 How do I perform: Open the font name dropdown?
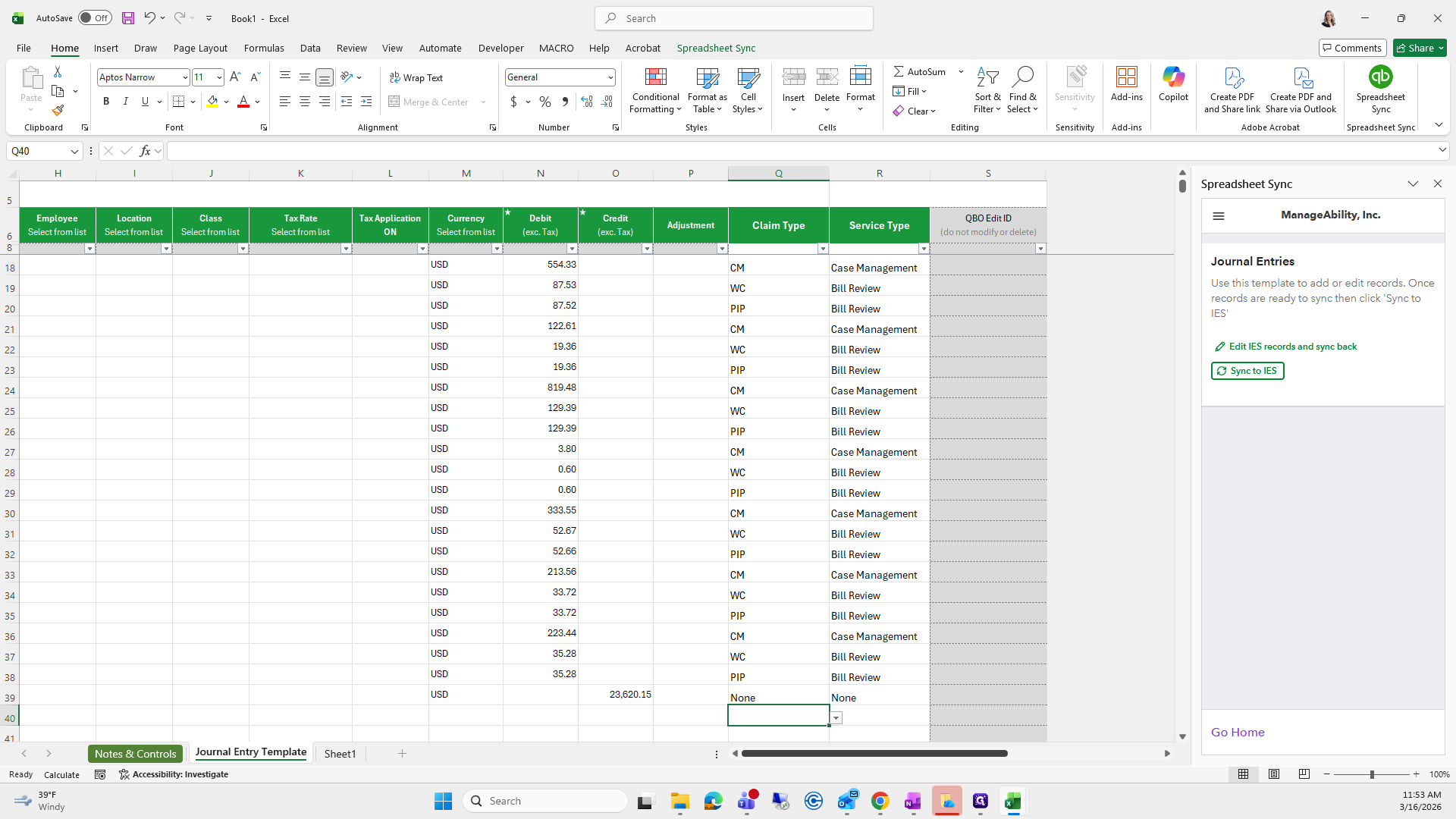(x=184, y=77)
